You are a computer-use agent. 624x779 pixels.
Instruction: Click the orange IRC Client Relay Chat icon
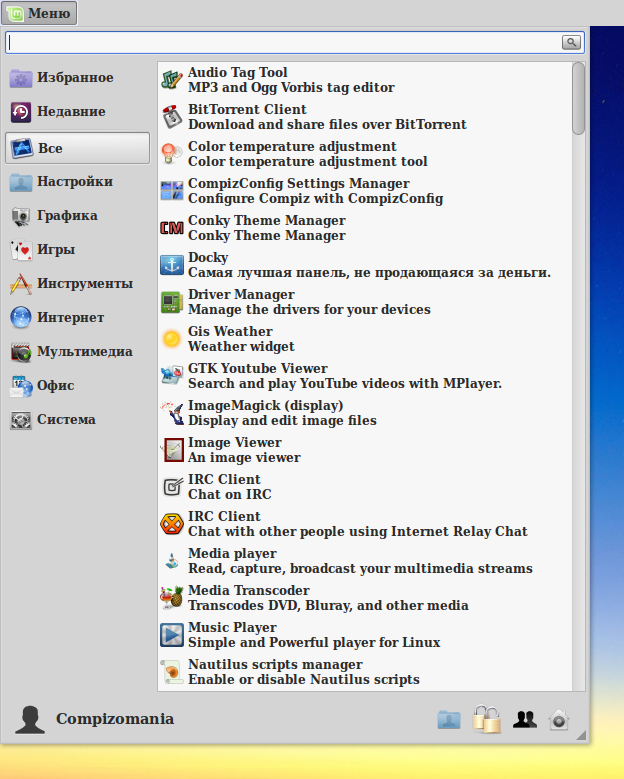172,524
